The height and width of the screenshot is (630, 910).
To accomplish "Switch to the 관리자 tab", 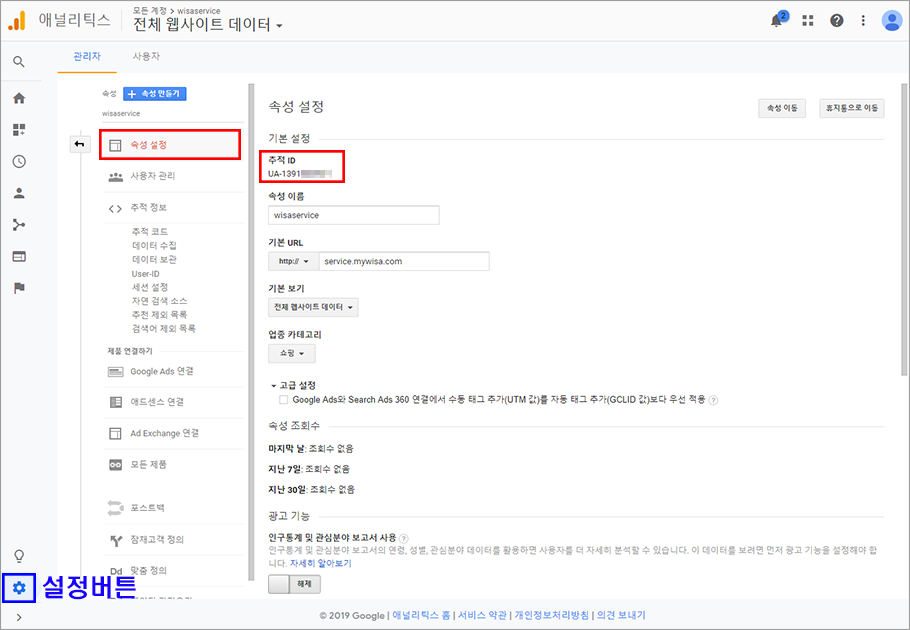I will click(87, 56).
